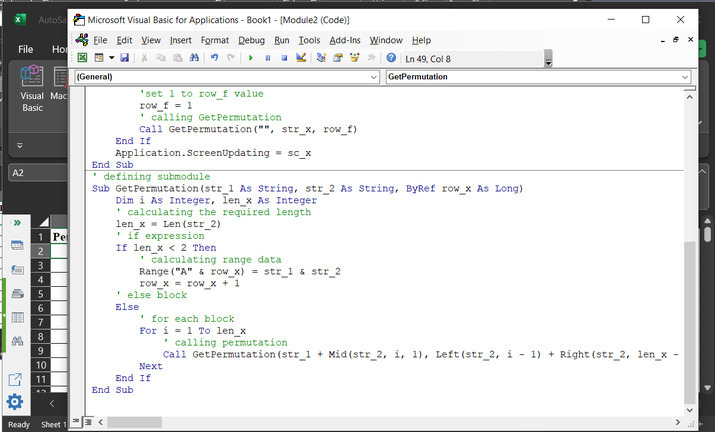Run the macro with green play icon
This screenshot has width=715, height=432.
250,58
